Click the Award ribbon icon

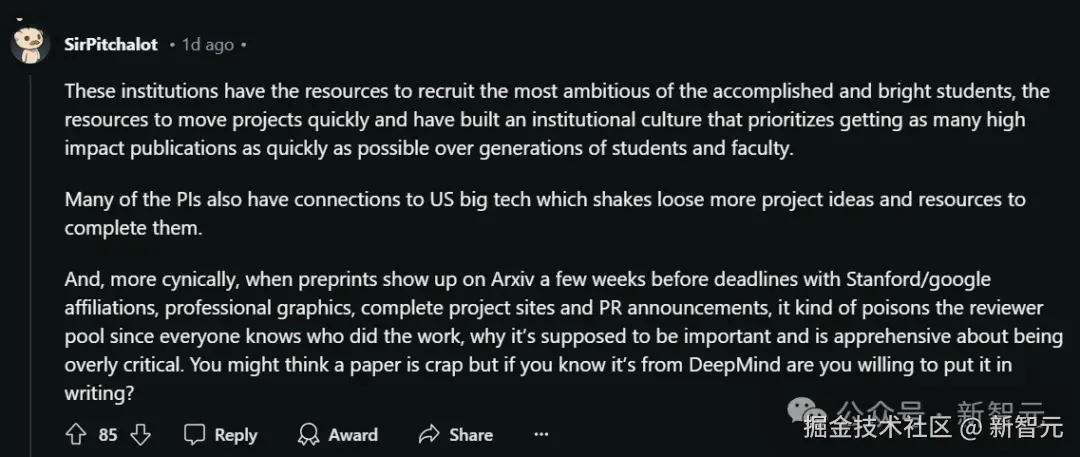pyautogui.click(x=309, y=434)
